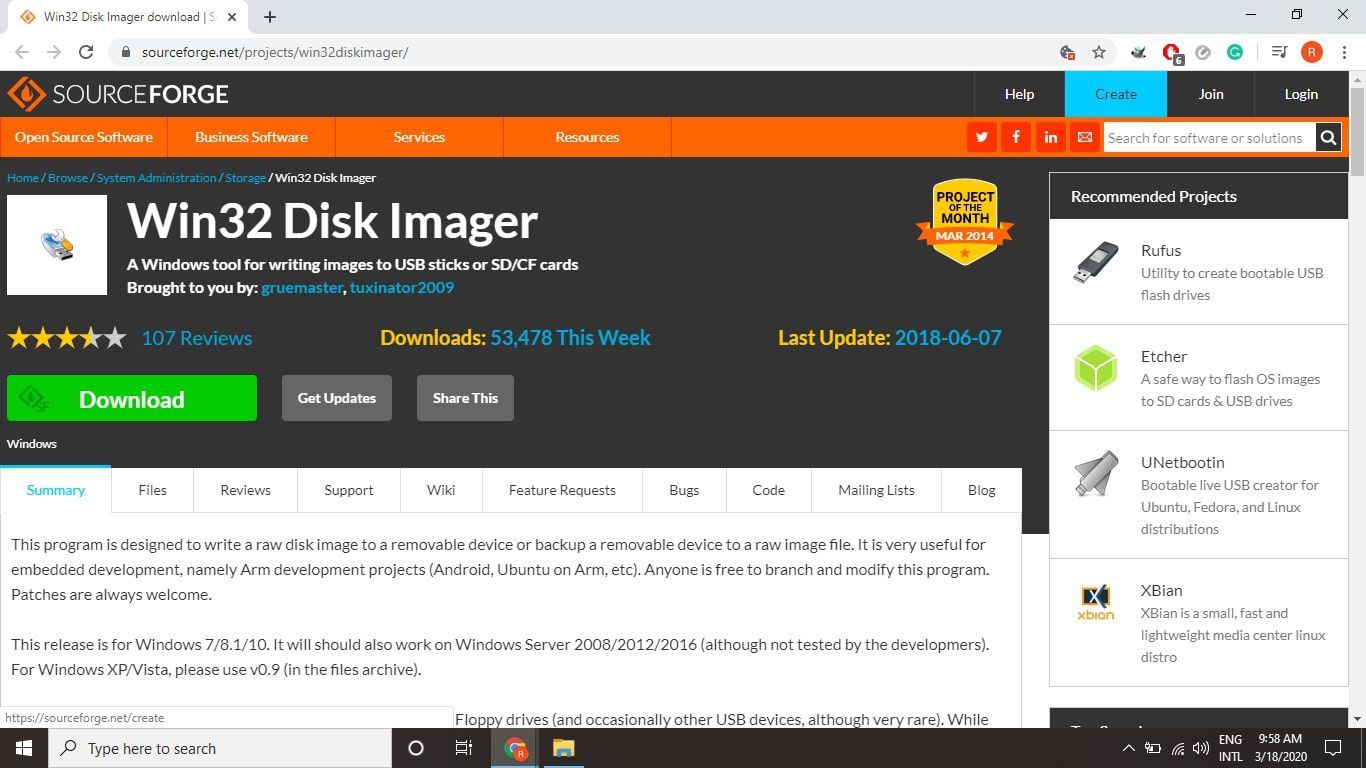
Task: Open File Explorer from the taskbar
Action: click(563, 748)
